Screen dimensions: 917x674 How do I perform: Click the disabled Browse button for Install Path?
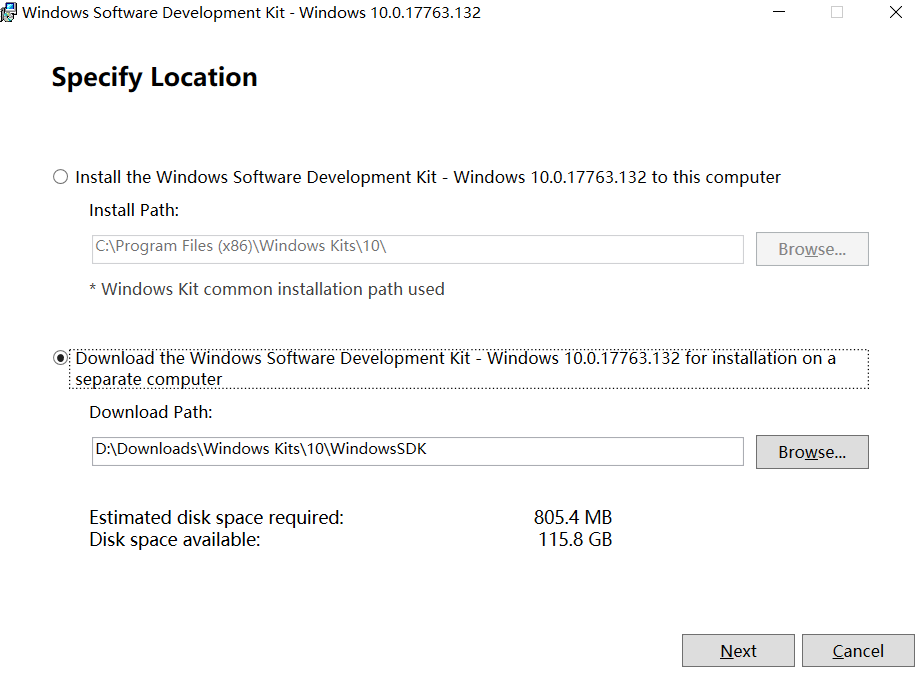coord(812,249)
